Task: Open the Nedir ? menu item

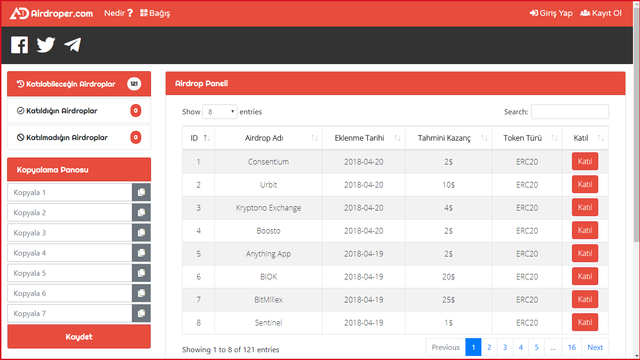Action: pyautogui.click(x=118, y=13)
